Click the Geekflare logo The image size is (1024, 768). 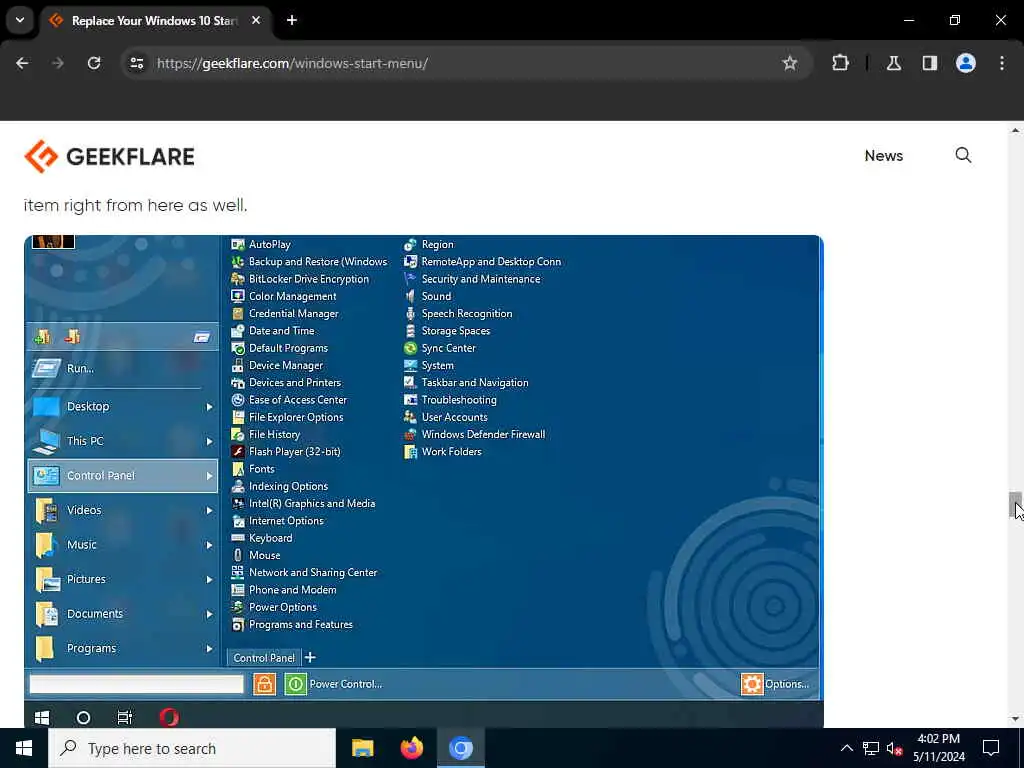tap(109, 156)
